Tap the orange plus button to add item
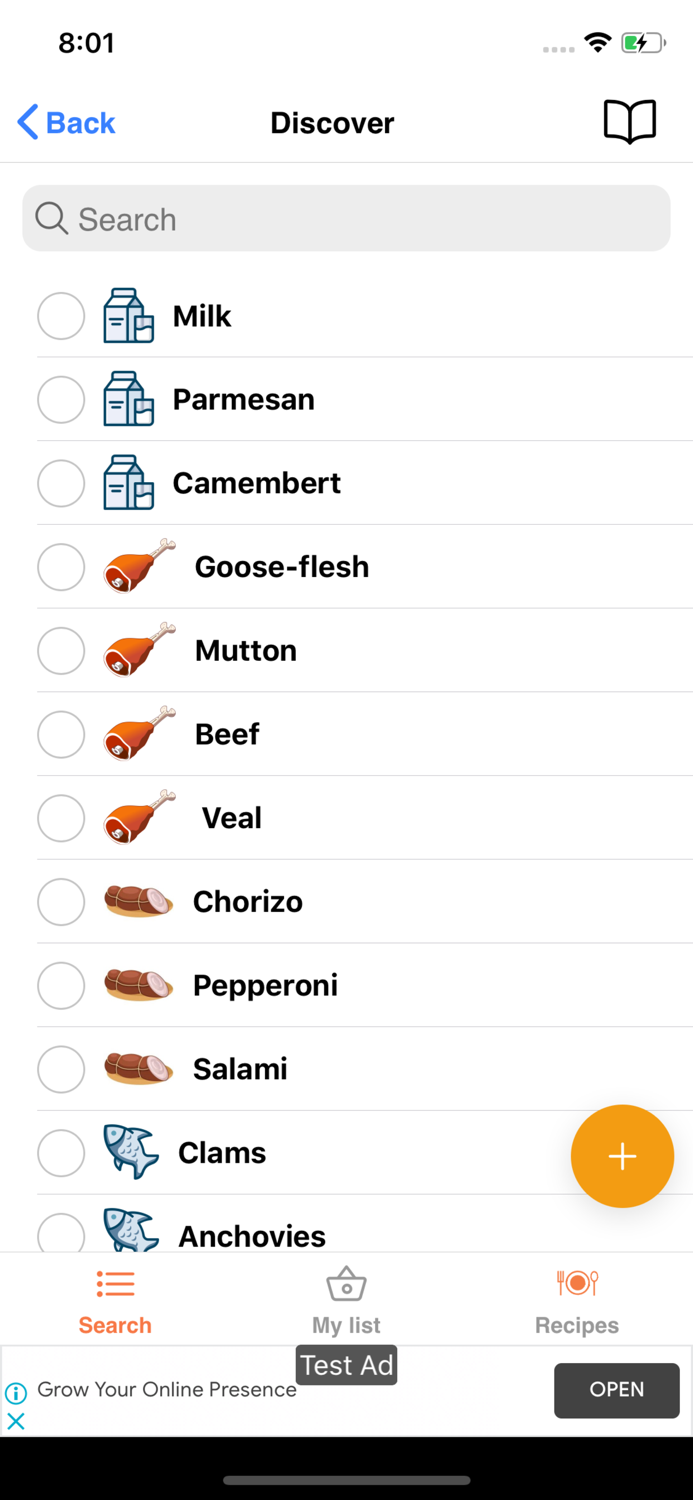The height and width of the screenshot is (1500, 693). pyautogui.click(x=622, y=1156)
